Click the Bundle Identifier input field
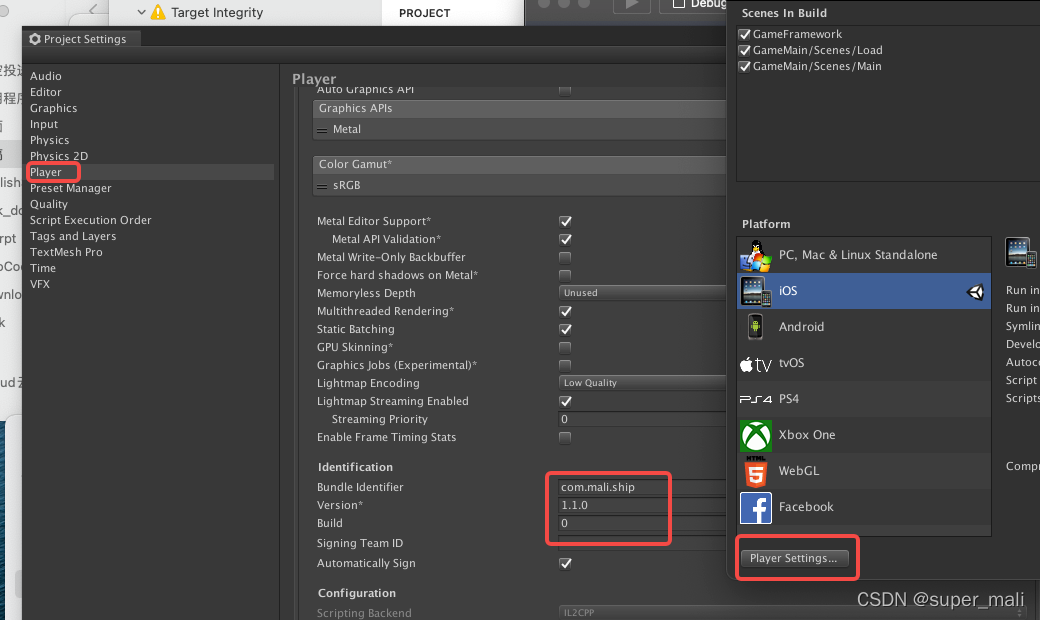This screenshot has width=1040, height=620. (642, 487)
